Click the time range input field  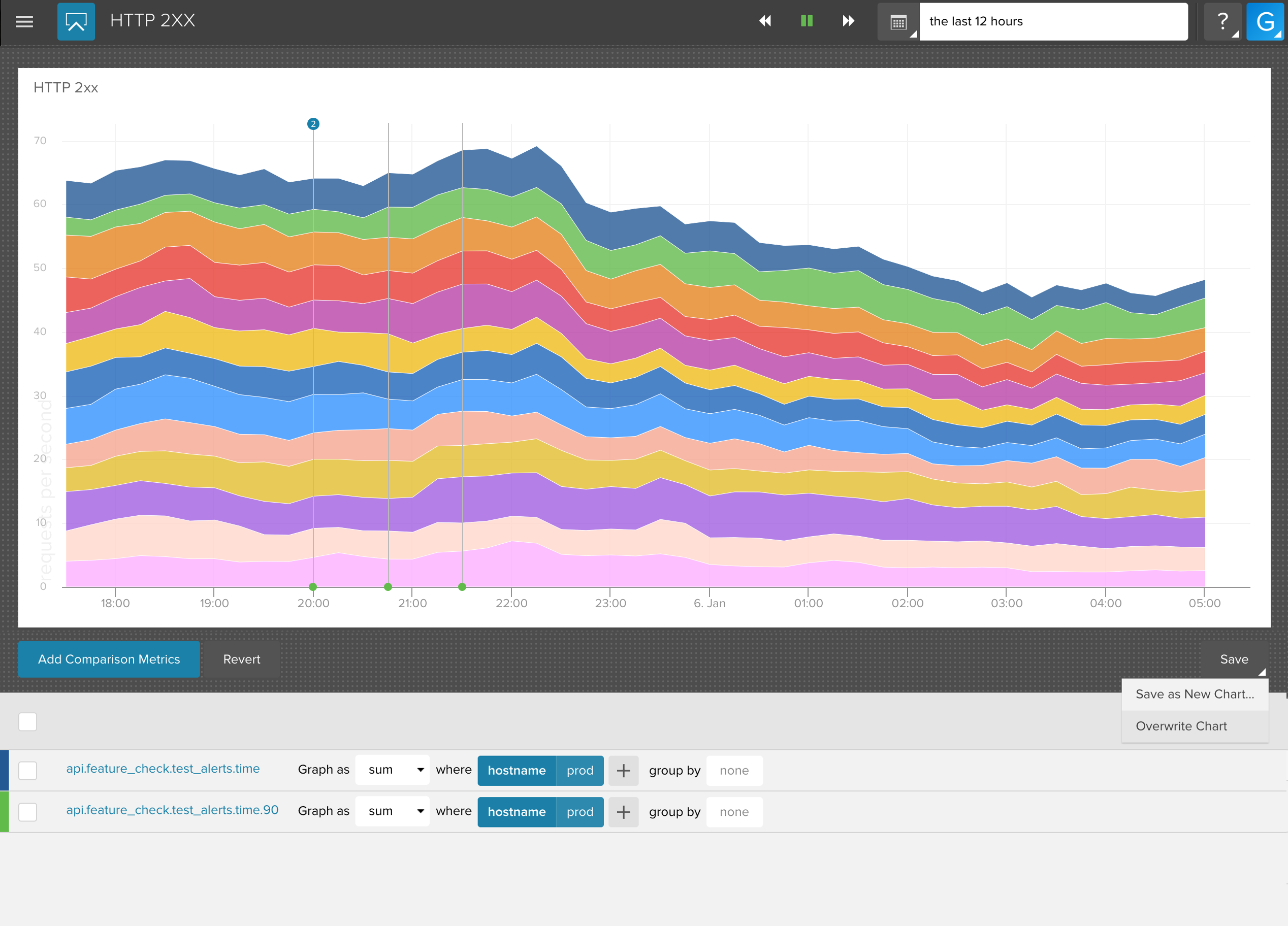pos(1053,21)
